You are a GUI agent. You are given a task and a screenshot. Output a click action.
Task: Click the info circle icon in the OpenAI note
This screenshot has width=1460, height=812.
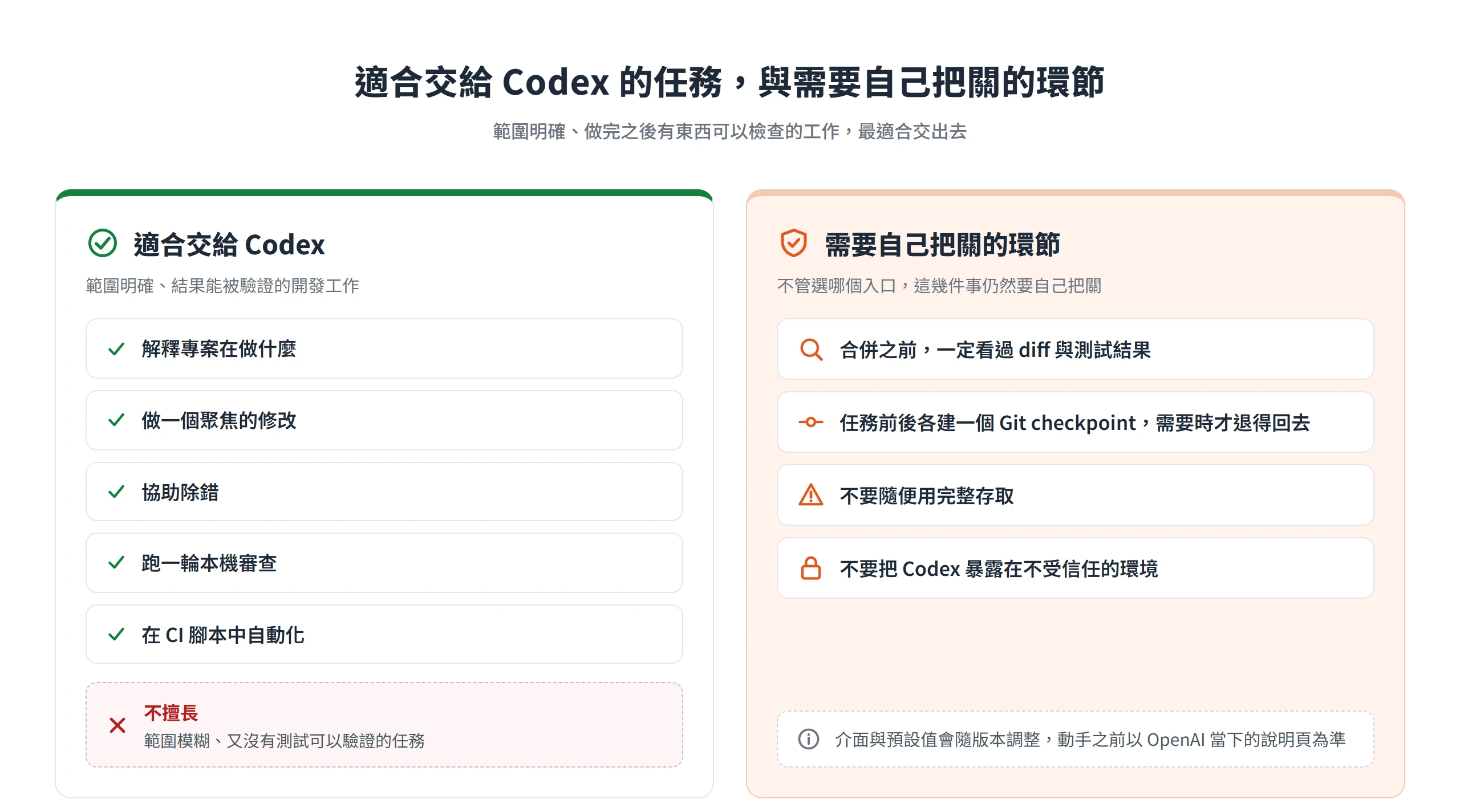(x=809, y=739)
